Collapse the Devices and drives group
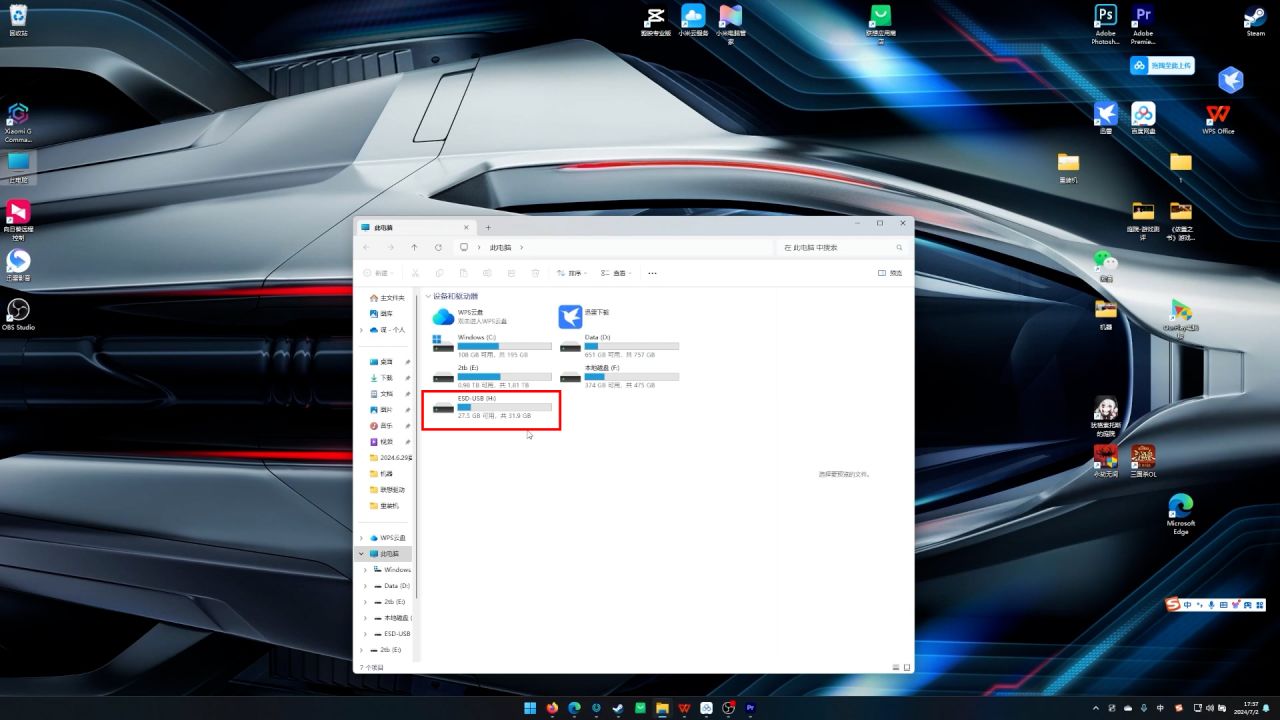The image size is (1280, 720). coord(428,296)
